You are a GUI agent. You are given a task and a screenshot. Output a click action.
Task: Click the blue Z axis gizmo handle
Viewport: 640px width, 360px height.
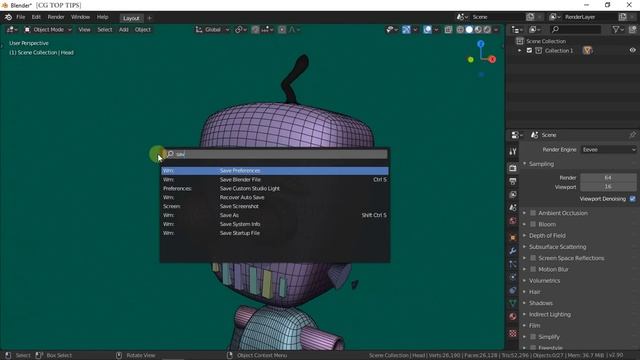pyautogui.click(x=481, y=44)
